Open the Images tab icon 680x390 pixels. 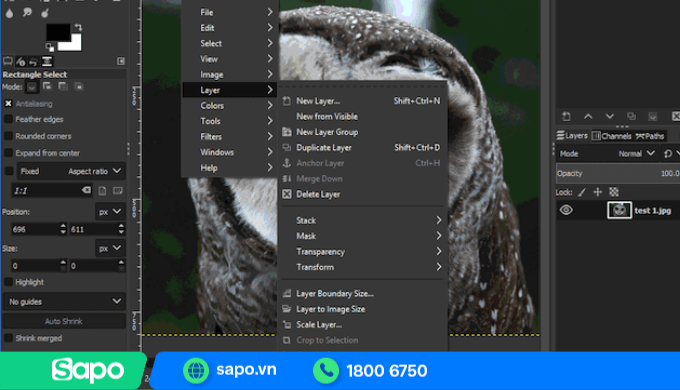pyautogui.click(x=47, y=61)
